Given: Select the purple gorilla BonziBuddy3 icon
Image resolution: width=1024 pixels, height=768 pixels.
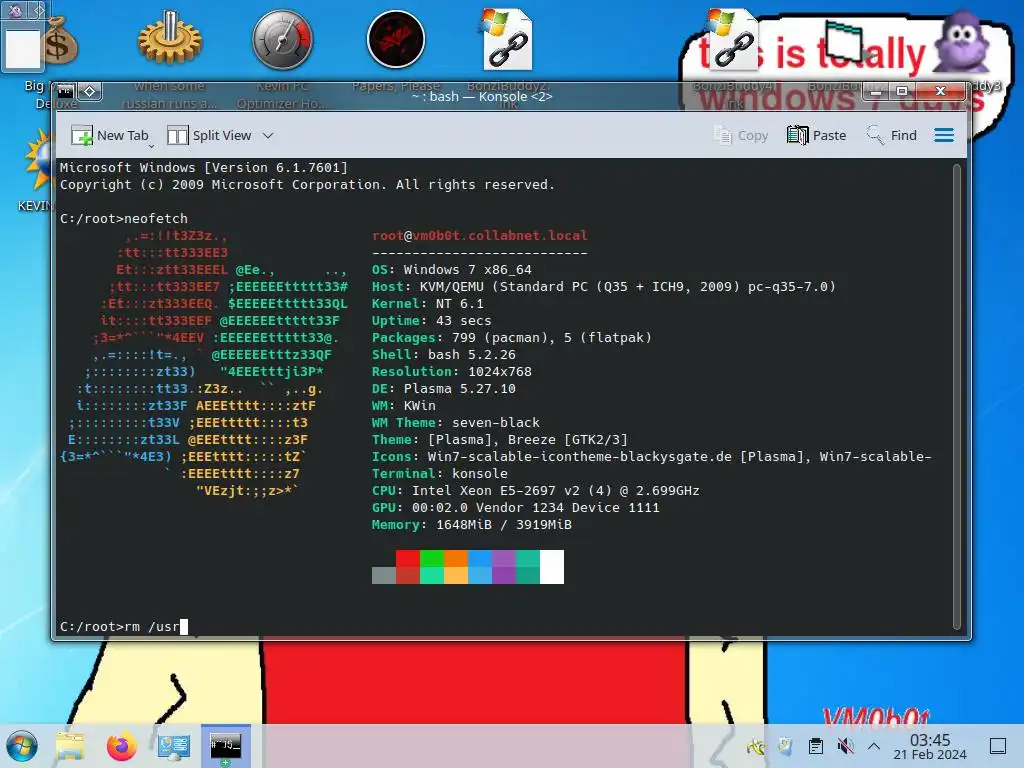Looking at the screenshot, I should point(963,42).
